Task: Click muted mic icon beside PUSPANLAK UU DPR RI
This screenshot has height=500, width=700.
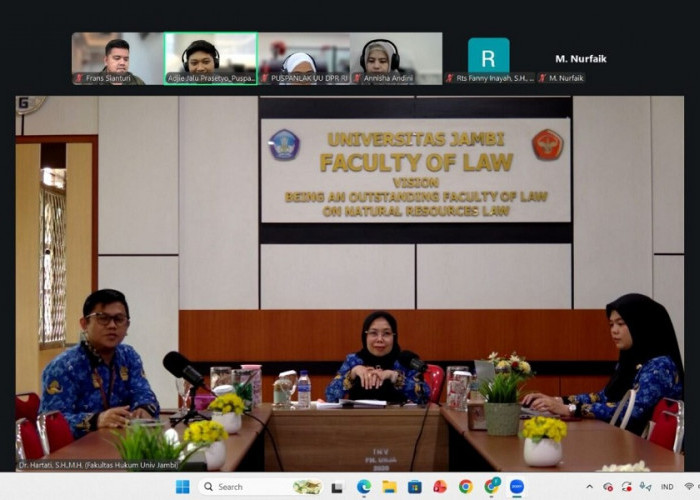Action: coord(265,78)
